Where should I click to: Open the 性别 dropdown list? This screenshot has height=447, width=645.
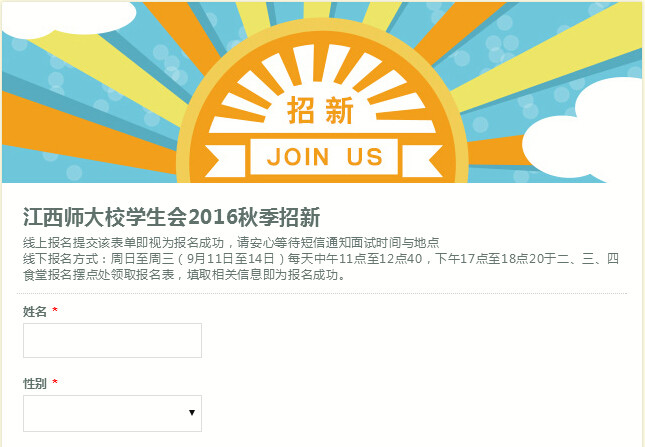coord(112,413)
